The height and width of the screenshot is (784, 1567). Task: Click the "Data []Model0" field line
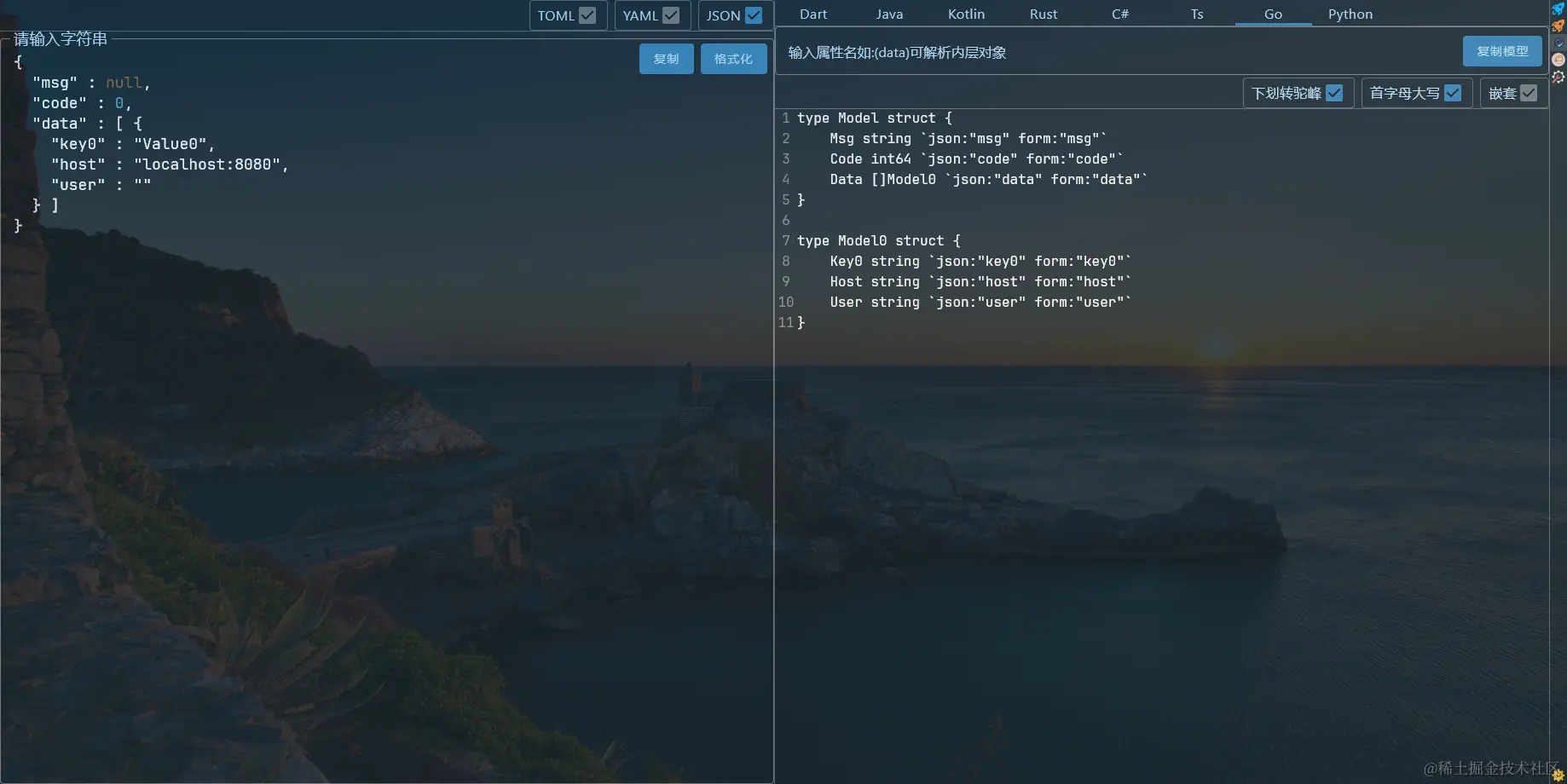pos(989,180)
